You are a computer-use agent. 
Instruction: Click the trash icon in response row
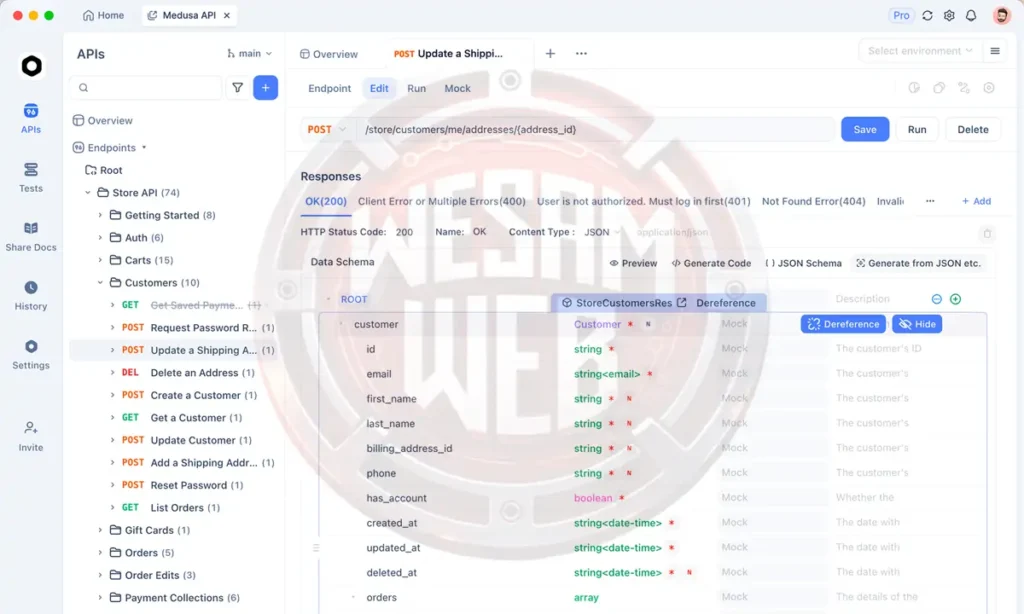click(x=987, y=233)
